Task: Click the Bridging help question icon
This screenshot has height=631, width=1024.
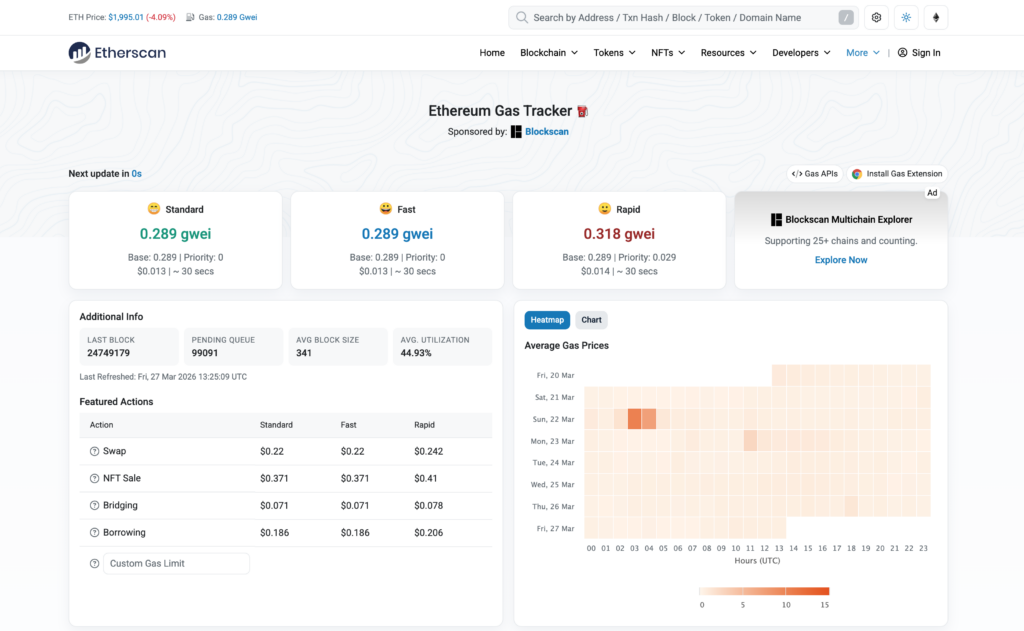Action: tap(94, 506)
